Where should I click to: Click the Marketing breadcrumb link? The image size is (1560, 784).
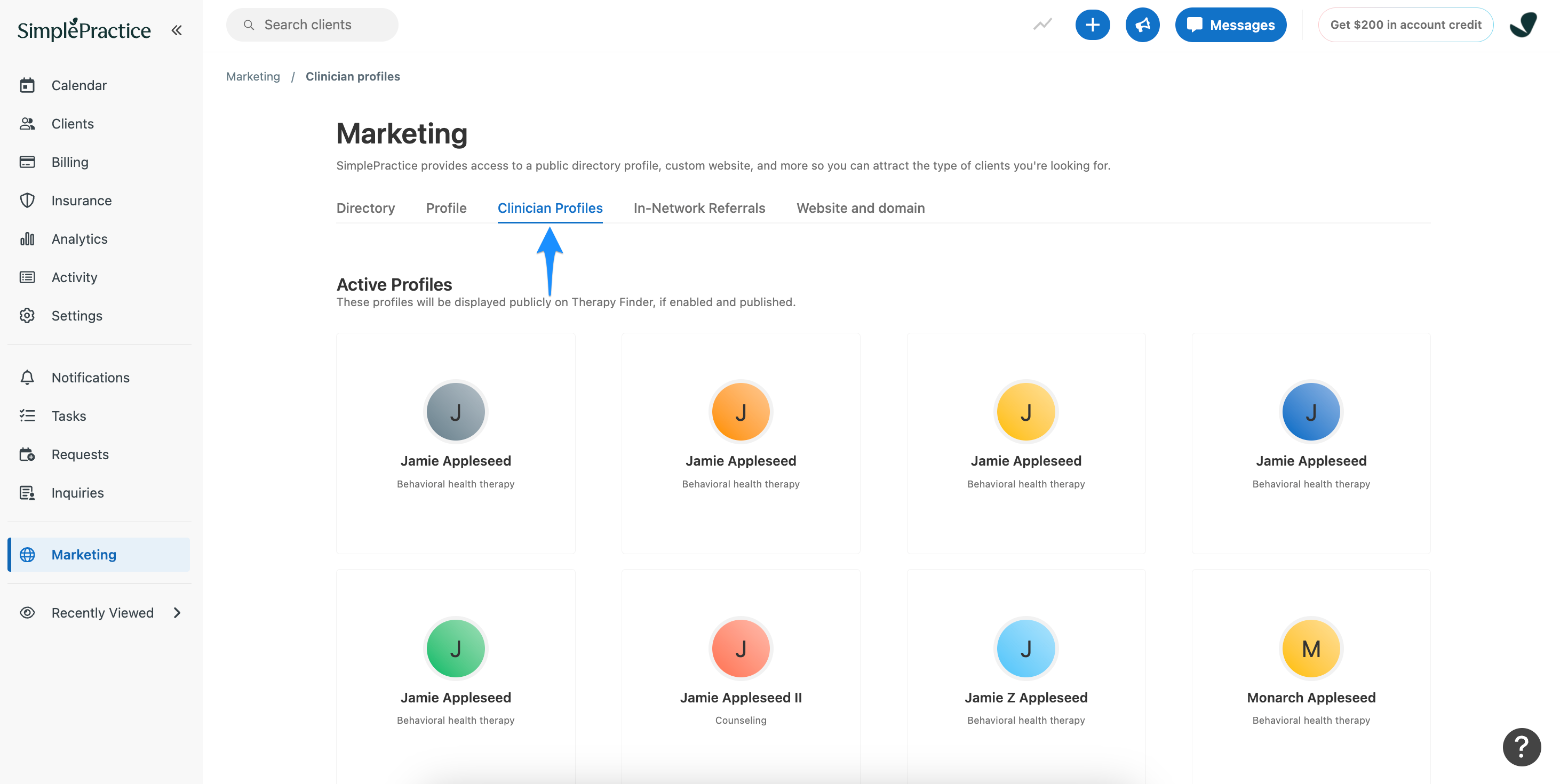253,76
